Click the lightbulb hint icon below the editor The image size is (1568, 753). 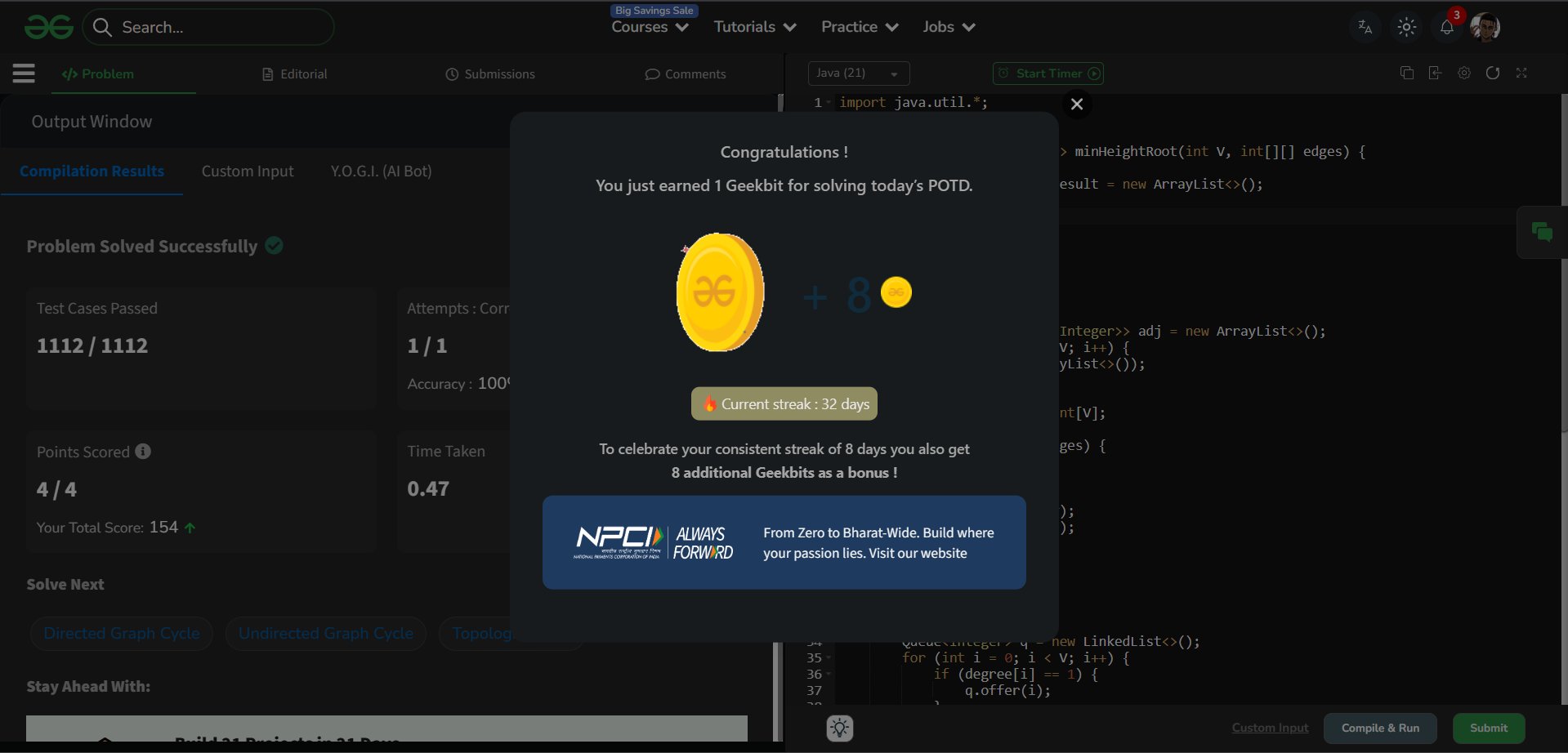pyautogui.click(x=840, y=728)
